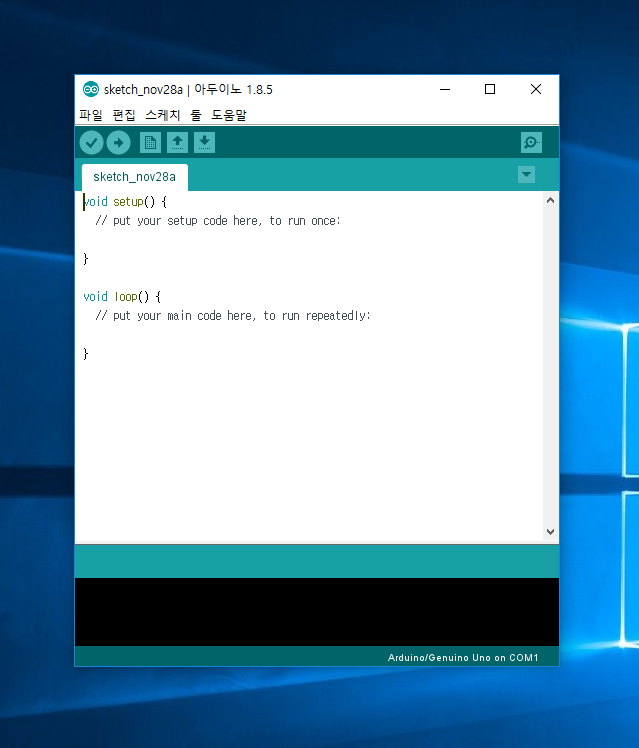Open the Serial Monitor magnifier icon
Image resolution: width=639 pixels, height=748 pixels.
531,143
